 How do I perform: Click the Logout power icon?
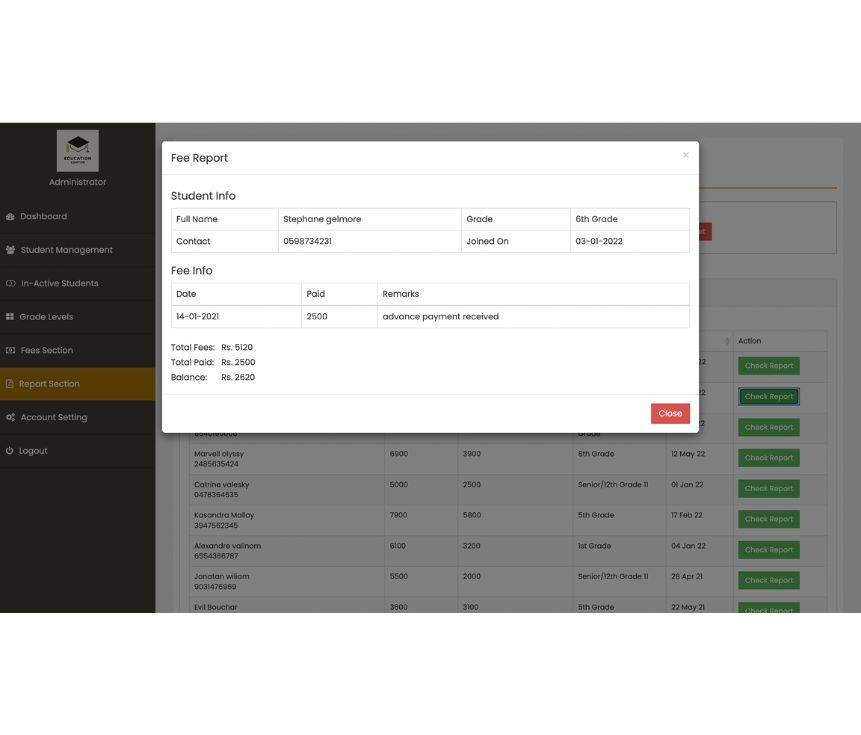(x=10, y=451)
